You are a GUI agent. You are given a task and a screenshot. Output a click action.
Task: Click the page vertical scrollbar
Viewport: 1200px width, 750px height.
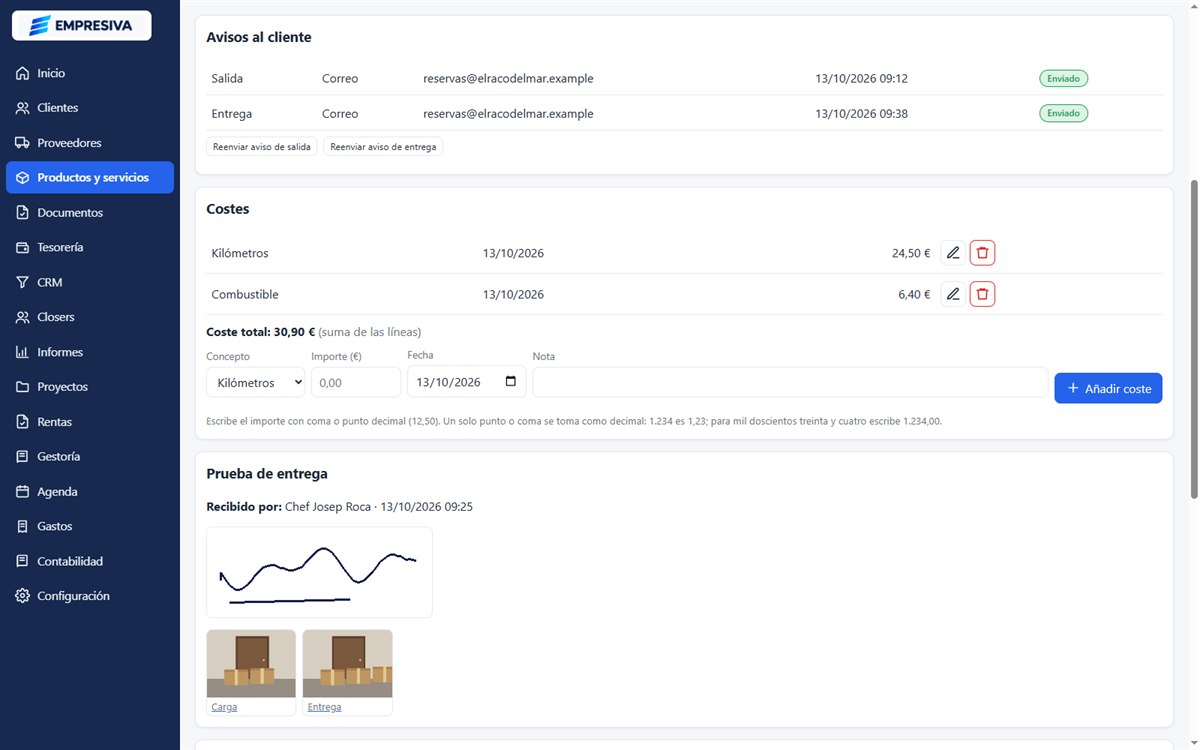(x=1192, y=340)
